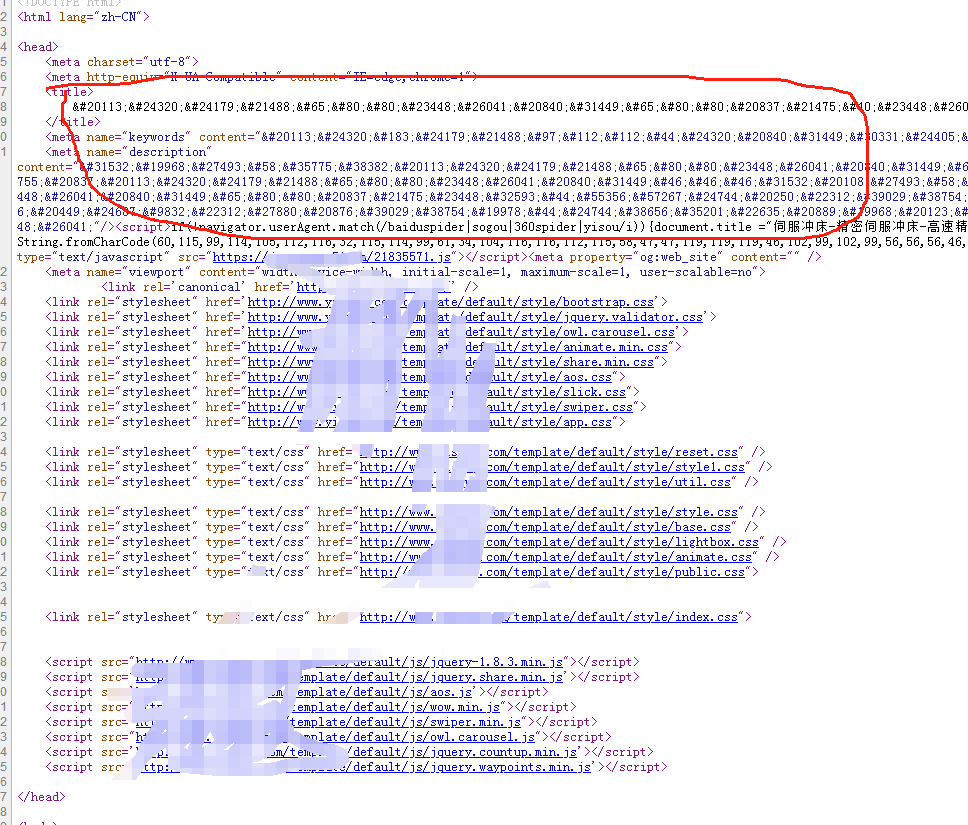Click the owl.carousel.css href link
The image size is (968, 825).
461,332
